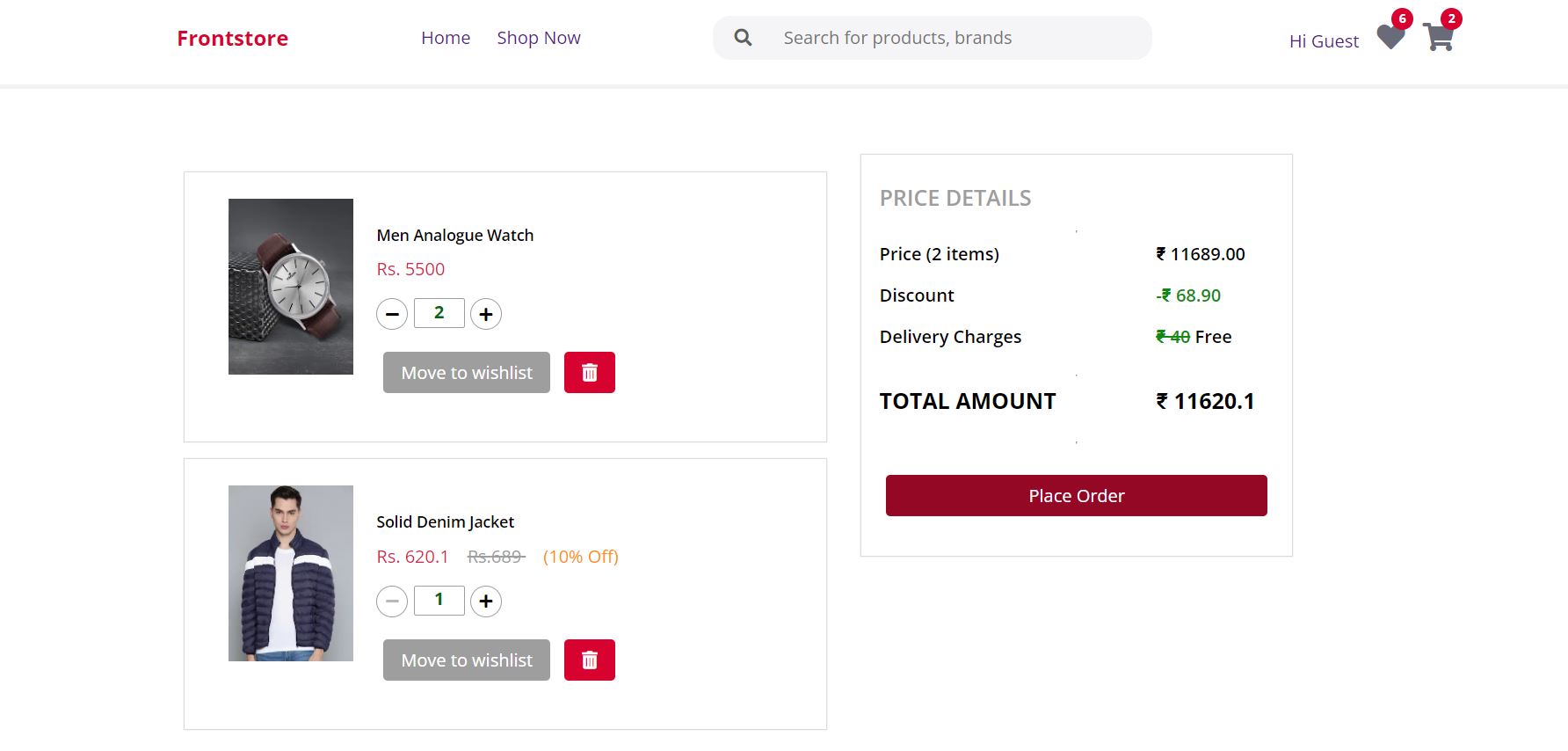This screenshot has width=1568, height=751.
Task: Open the shopping cart icon
Action: pos(1438,37)
